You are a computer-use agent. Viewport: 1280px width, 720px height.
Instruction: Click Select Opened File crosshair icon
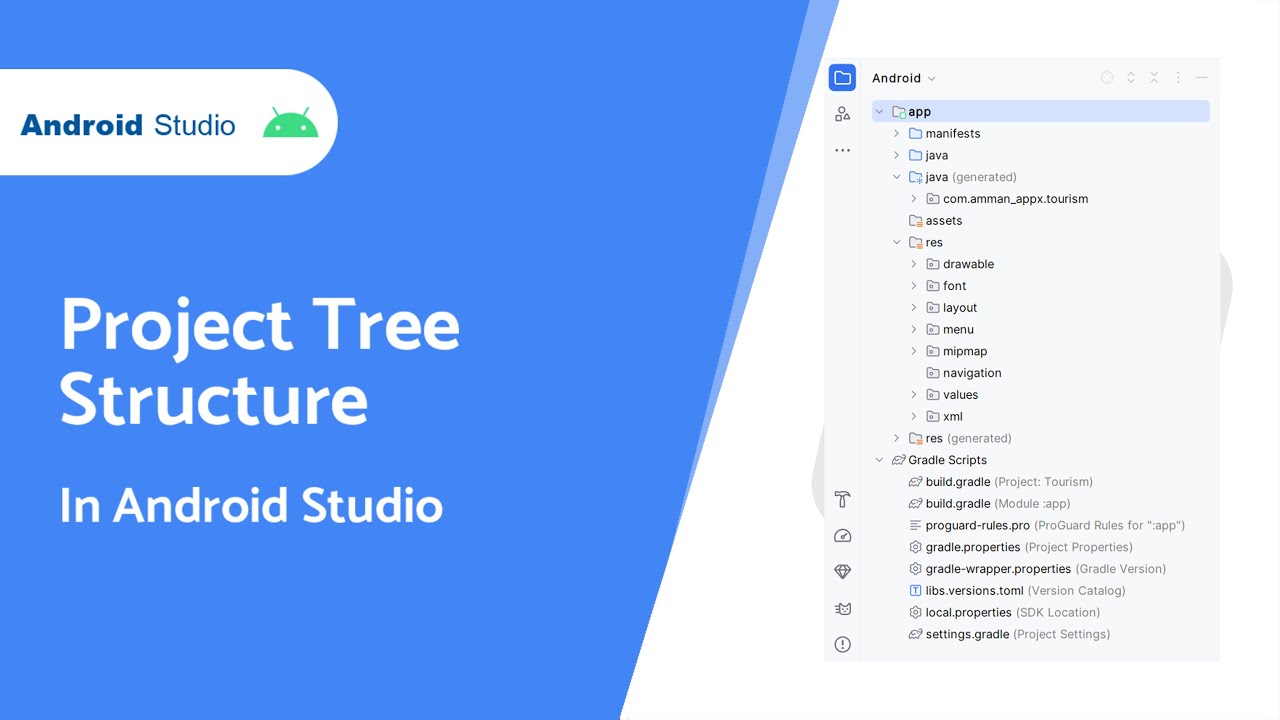pyautogui.click(x=1107, y=78)
